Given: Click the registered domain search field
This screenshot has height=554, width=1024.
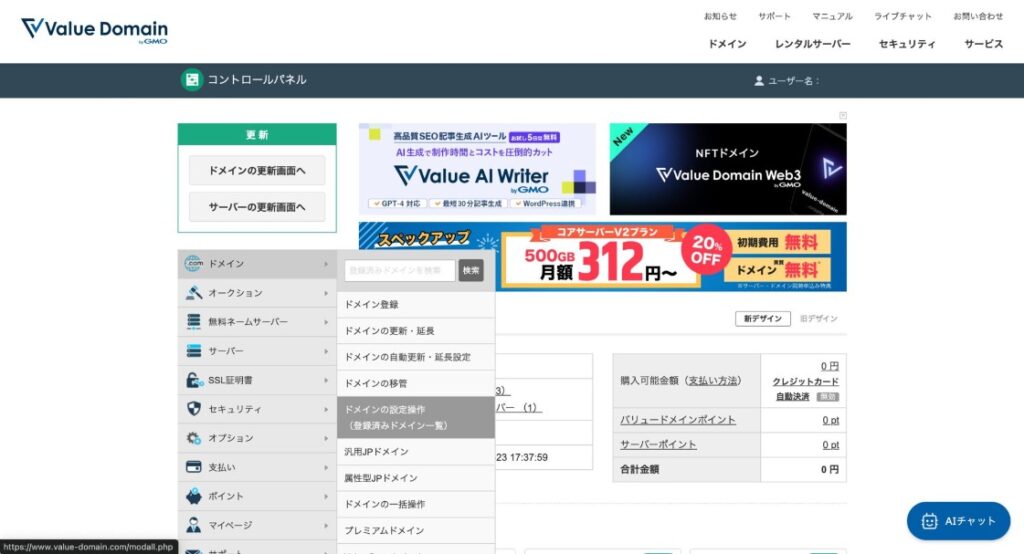Looking at the screenshot, I should coord(400,270).
